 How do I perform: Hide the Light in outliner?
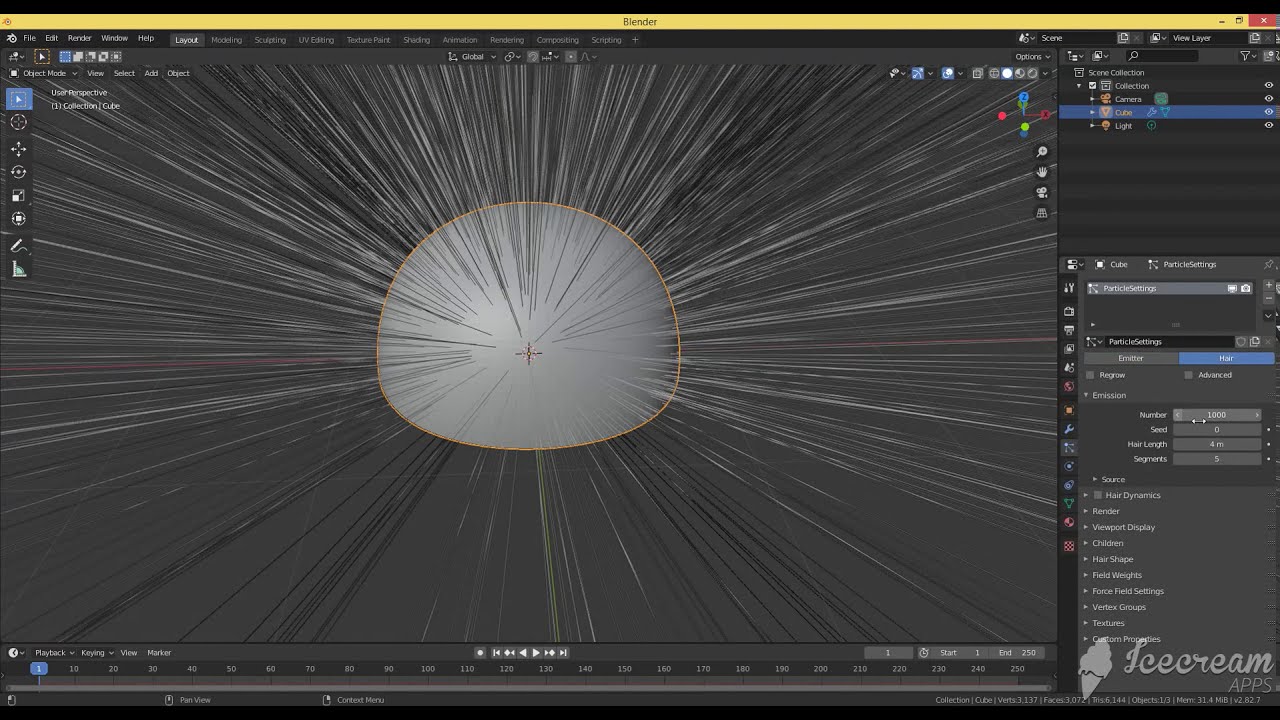[x=1269, y=125]
